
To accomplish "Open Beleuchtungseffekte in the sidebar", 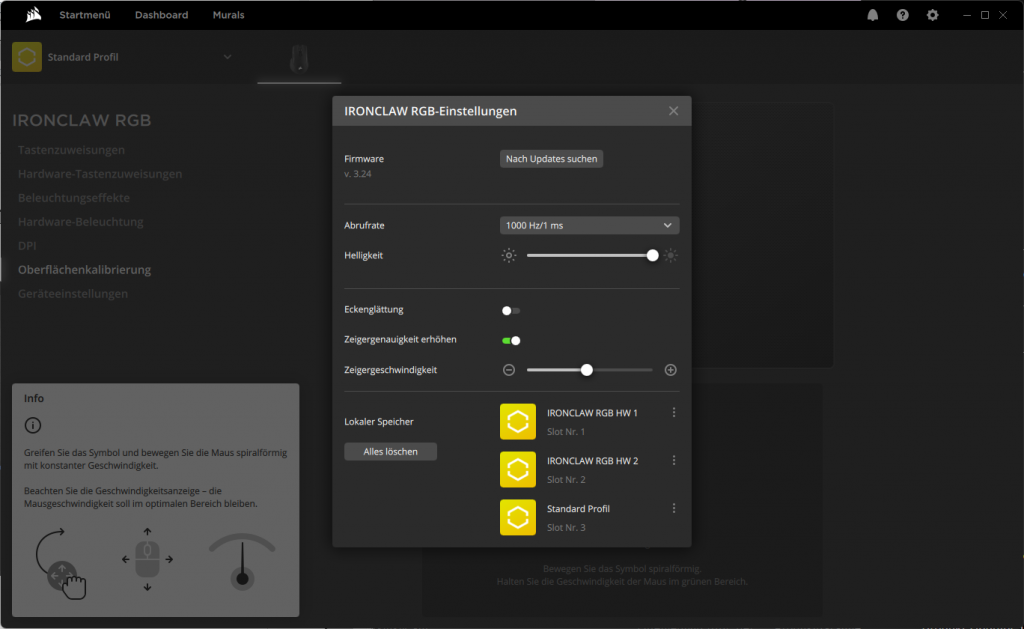I will coord(74,198).
